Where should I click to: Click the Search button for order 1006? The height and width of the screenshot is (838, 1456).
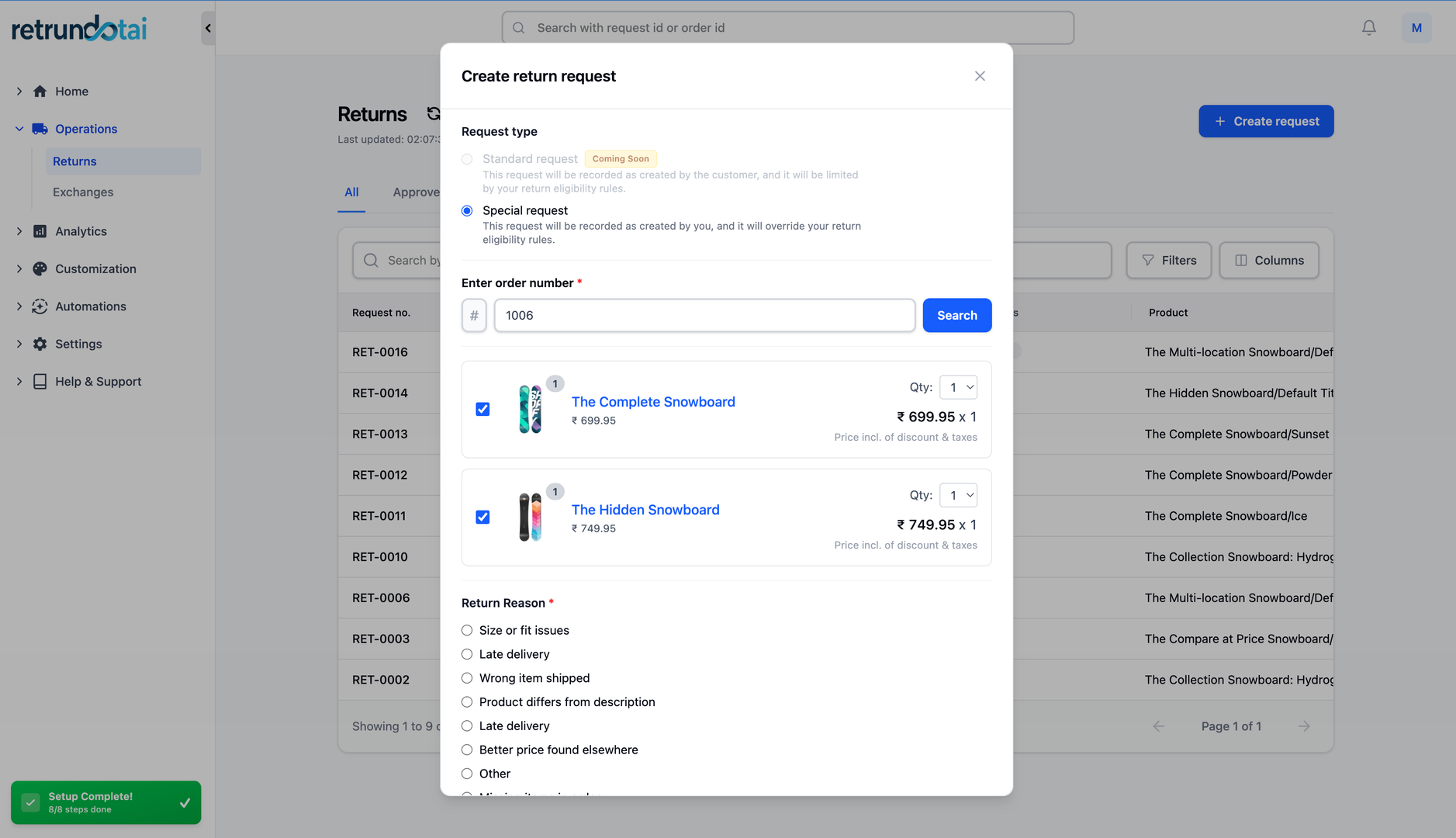(x=957, y=315)
